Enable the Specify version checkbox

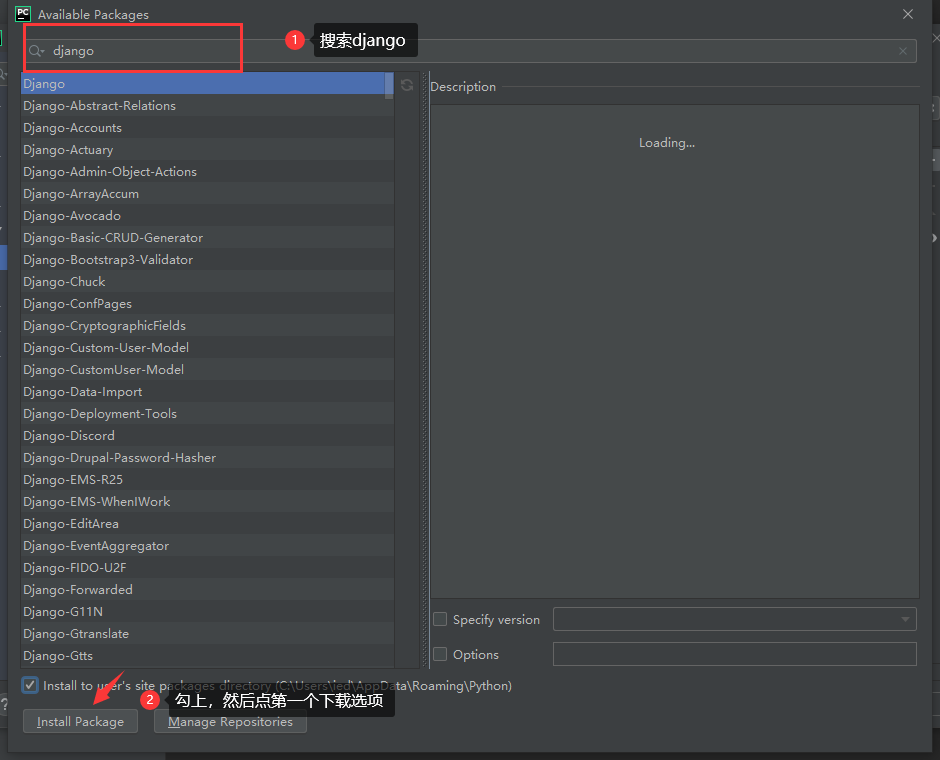[x=440, y=619]
